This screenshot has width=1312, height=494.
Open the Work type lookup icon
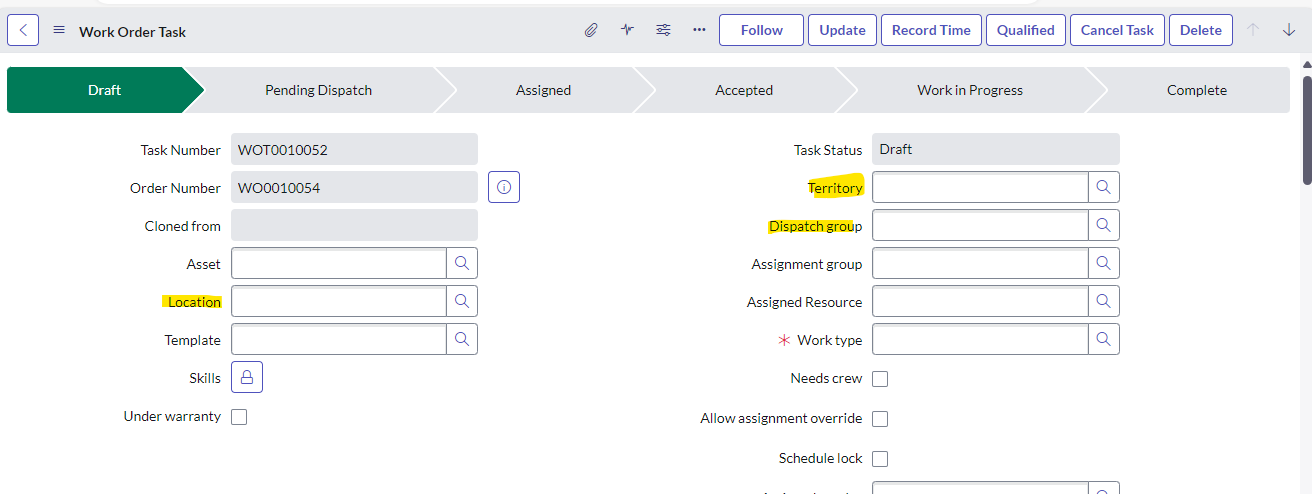[1104, 339]
